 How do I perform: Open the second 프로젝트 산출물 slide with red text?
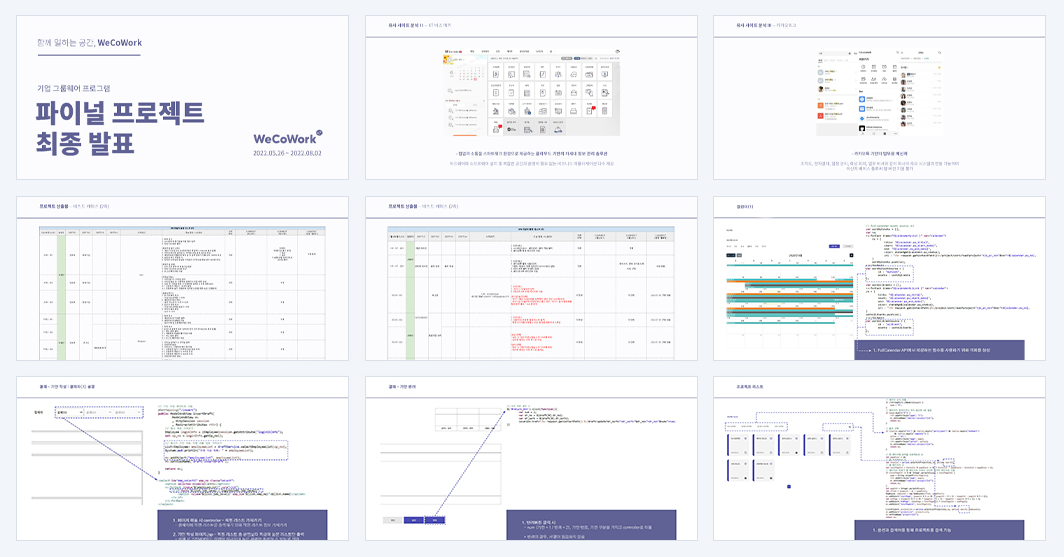pyautogui.click(x=531, y=279)
